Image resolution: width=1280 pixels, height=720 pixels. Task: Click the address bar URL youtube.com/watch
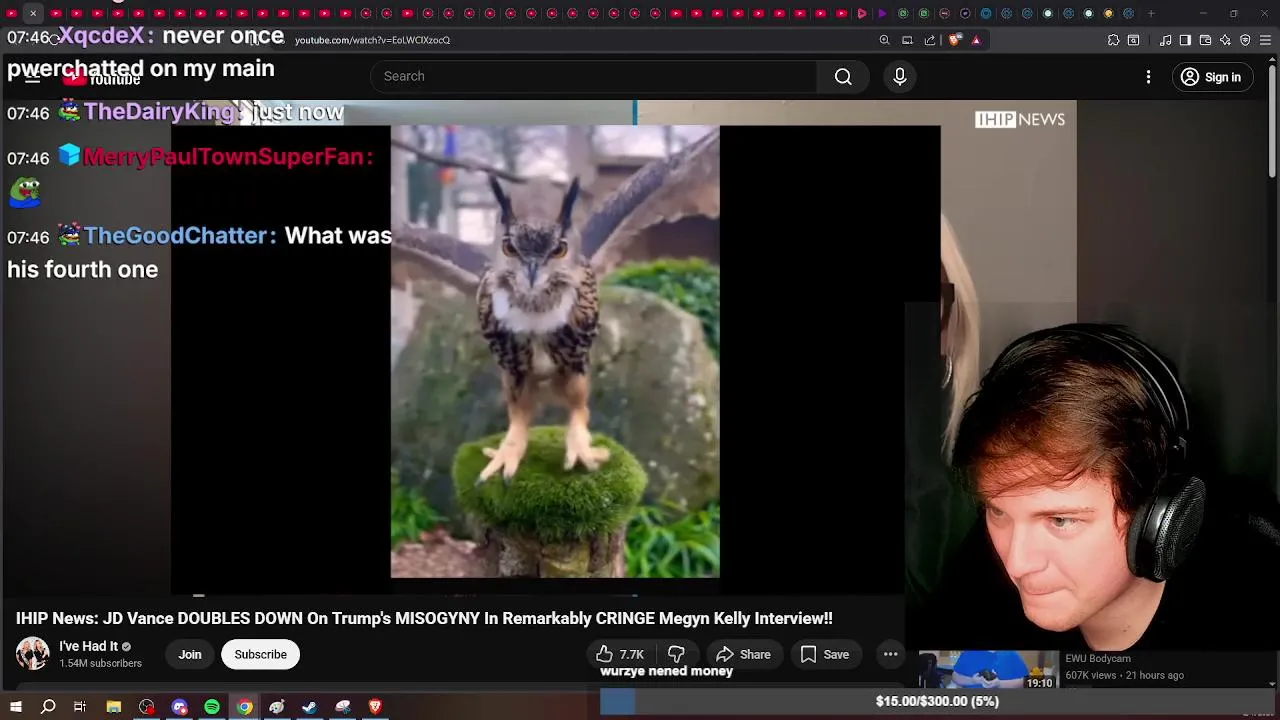point(372,40)
